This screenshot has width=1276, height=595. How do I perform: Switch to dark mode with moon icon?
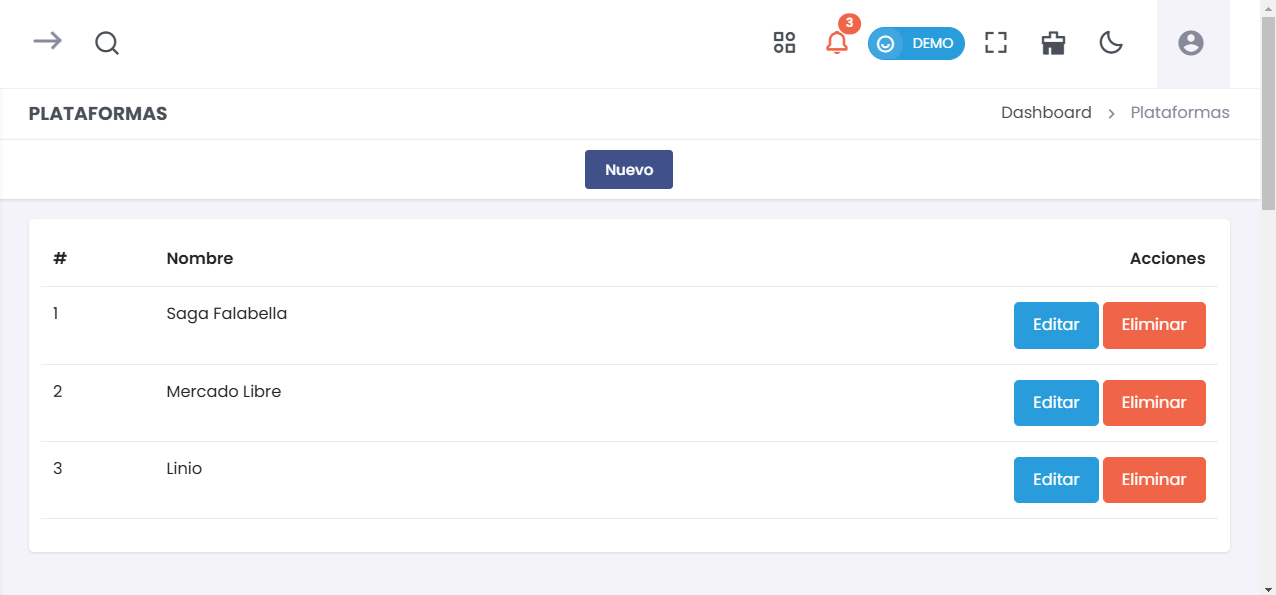coord(1111,43)
